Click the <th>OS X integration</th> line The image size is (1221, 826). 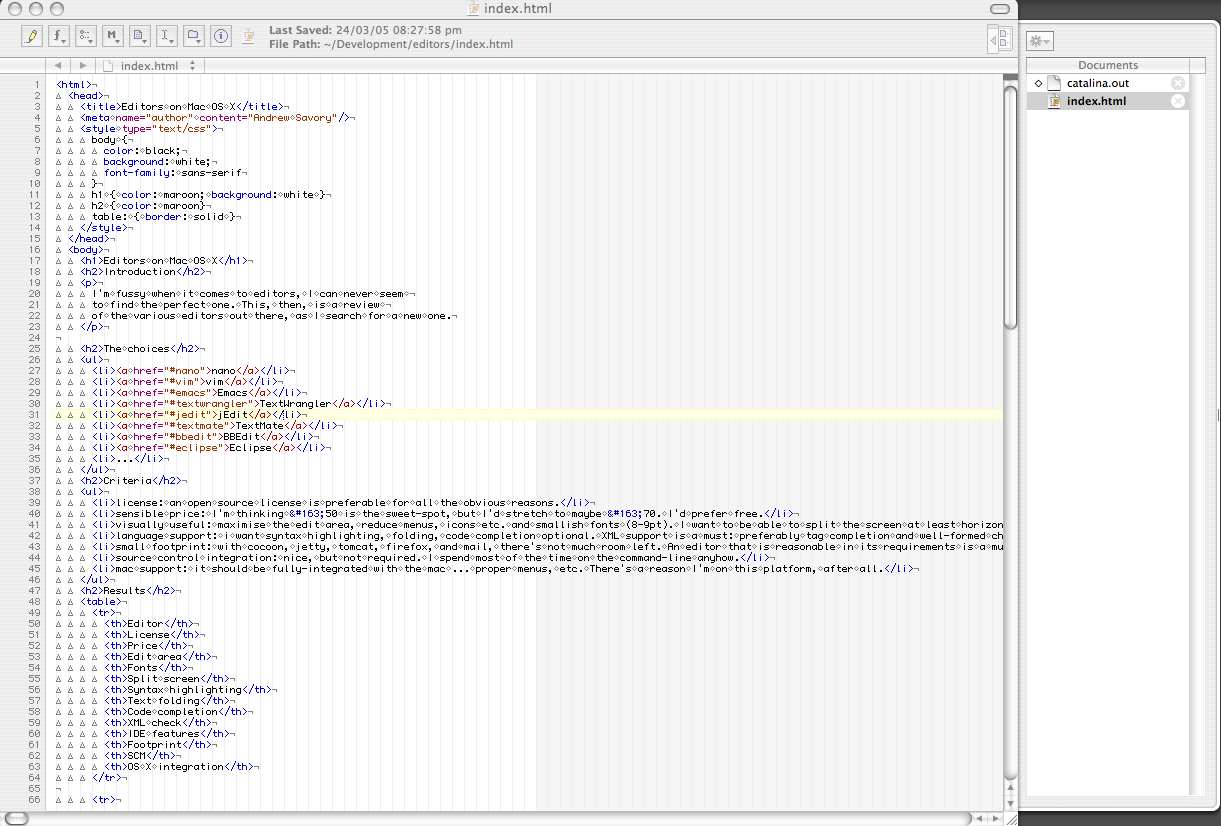tap(180, 766)
